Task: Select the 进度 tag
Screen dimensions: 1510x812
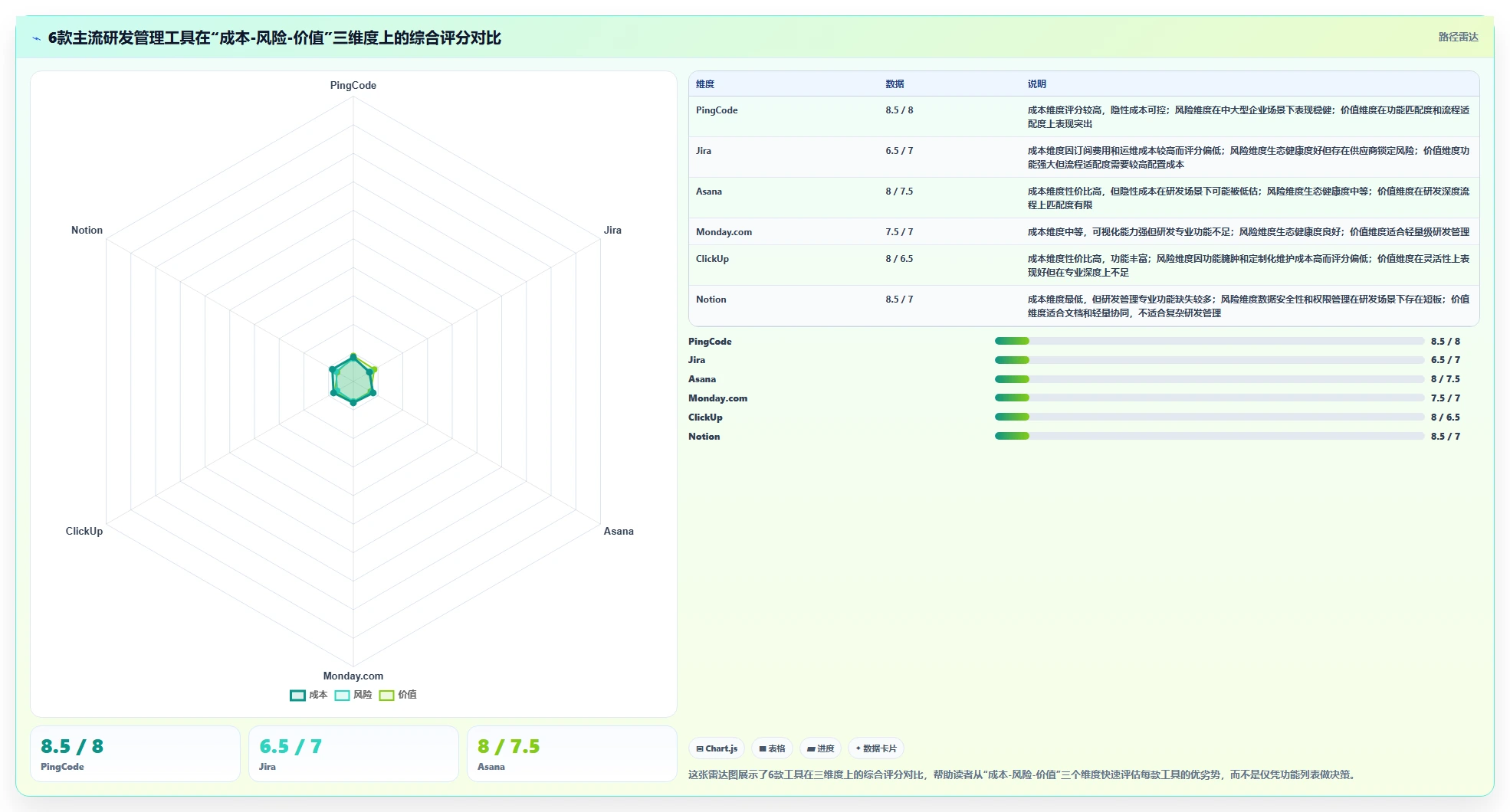Action: click(820, 748)
